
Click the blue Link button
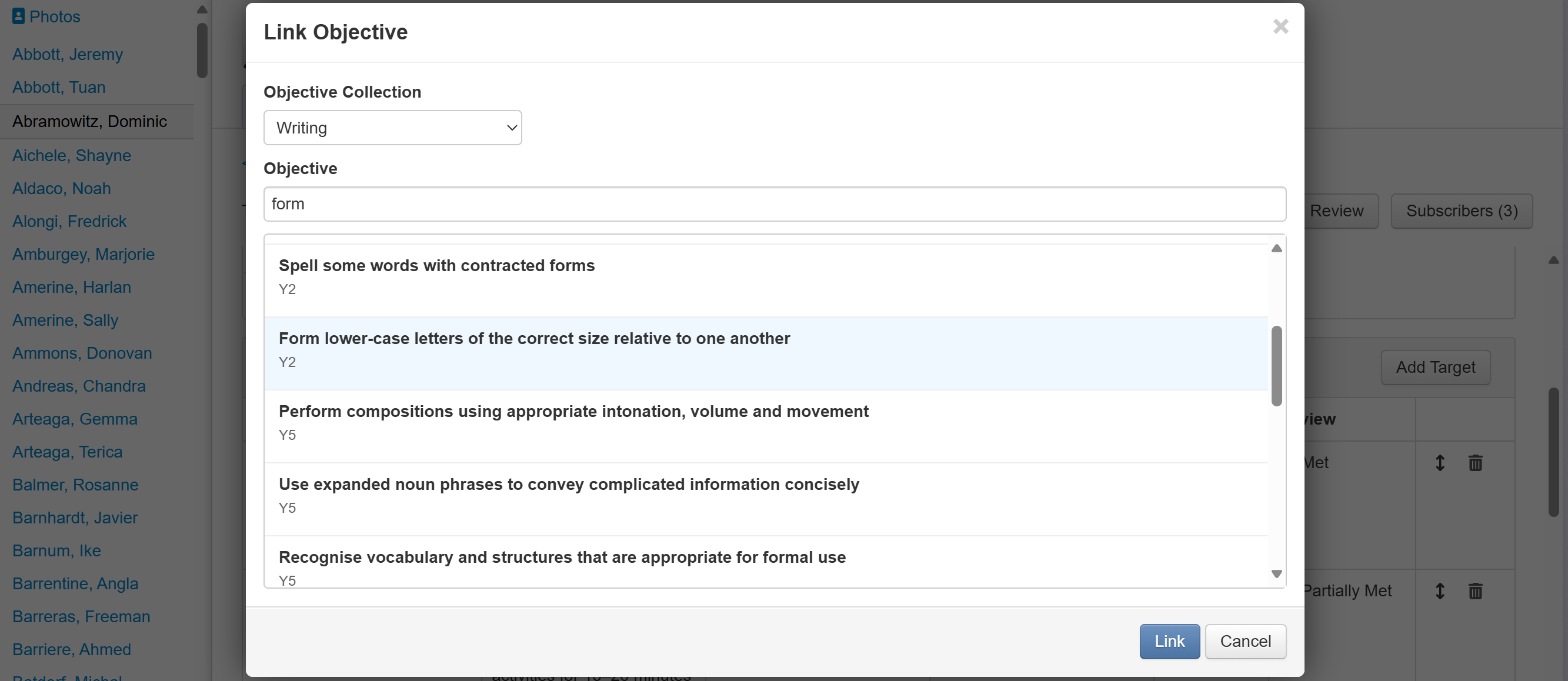pyautogui.click(x=1169, y=641)
